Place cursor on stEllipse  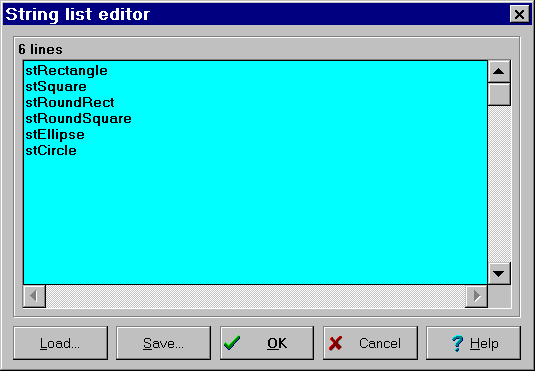tap(55, 134)
